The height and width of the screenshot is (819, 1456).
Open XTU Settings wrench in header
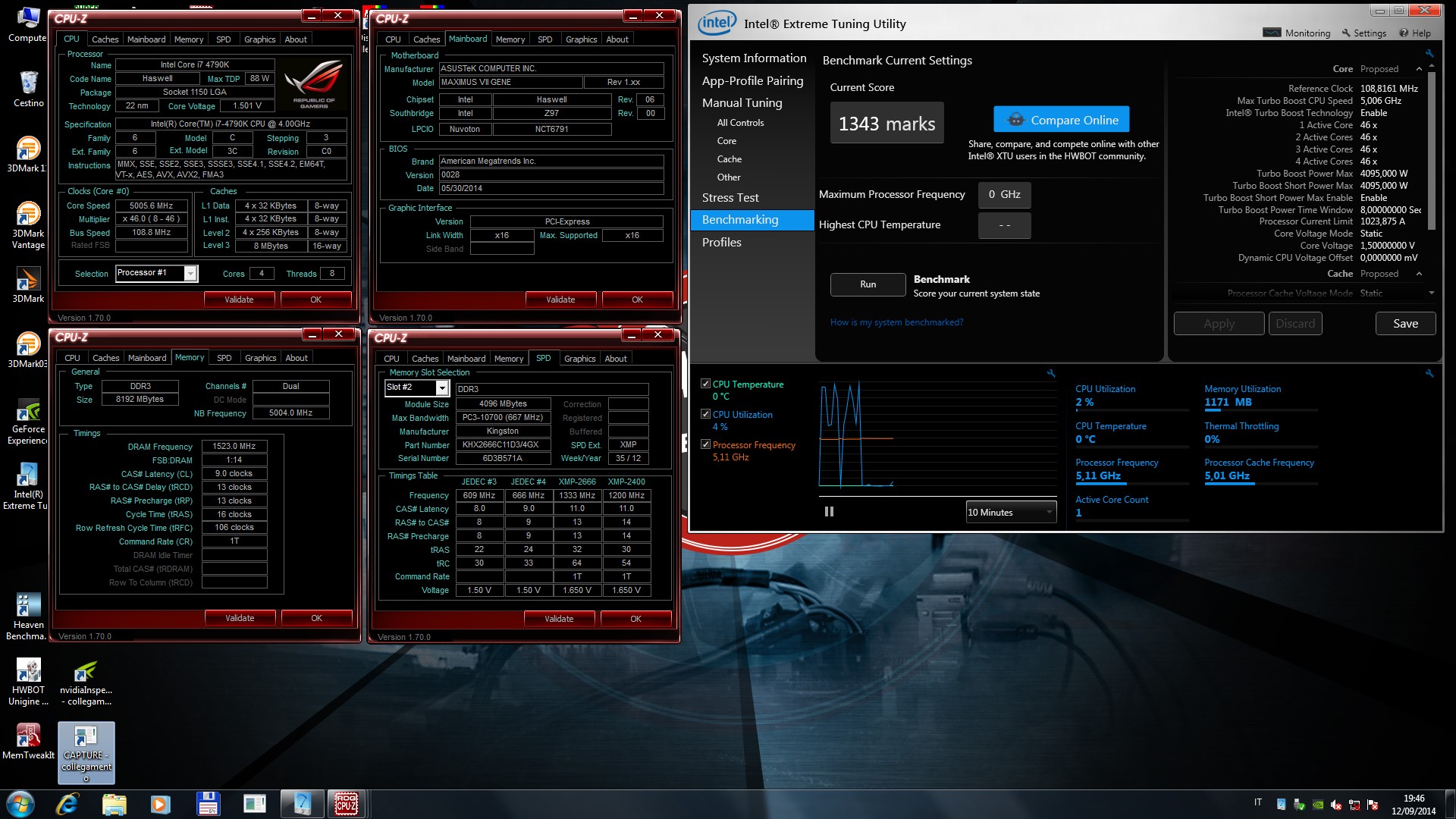click(x=1346, y=33)
